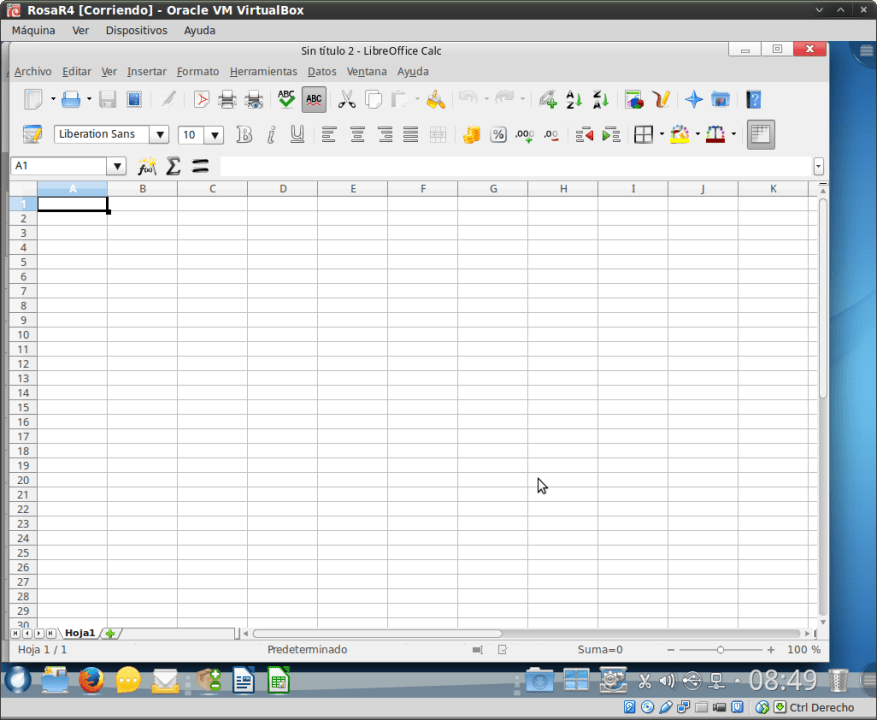Export the document directly as PDF

click(200, 99)
